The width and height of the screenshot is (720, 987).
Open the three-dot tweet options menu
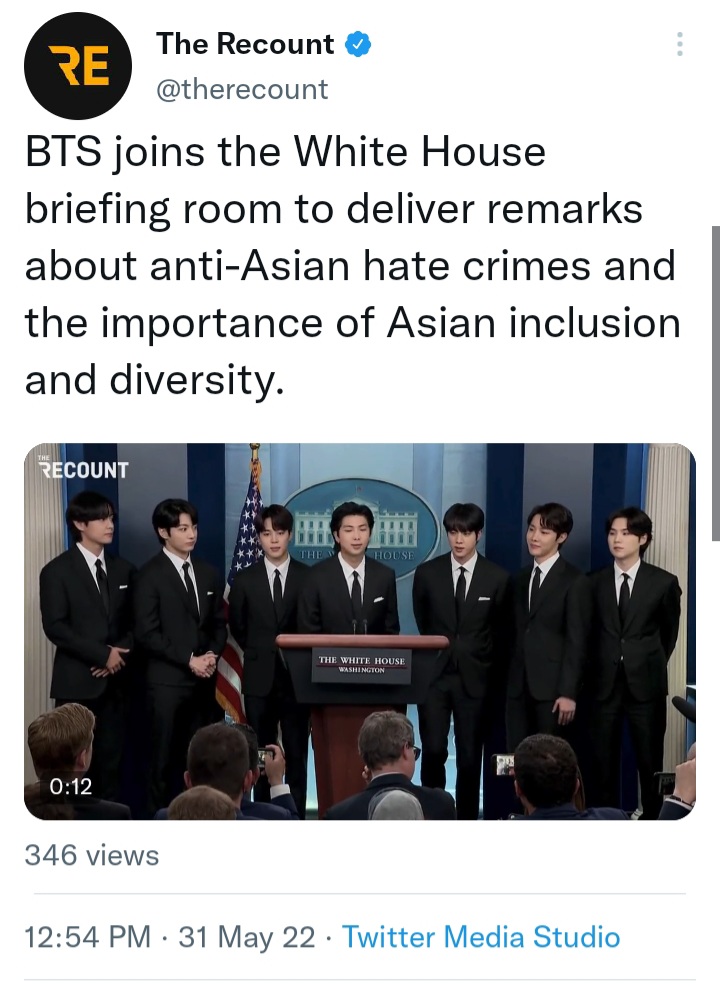coord(680,44)
